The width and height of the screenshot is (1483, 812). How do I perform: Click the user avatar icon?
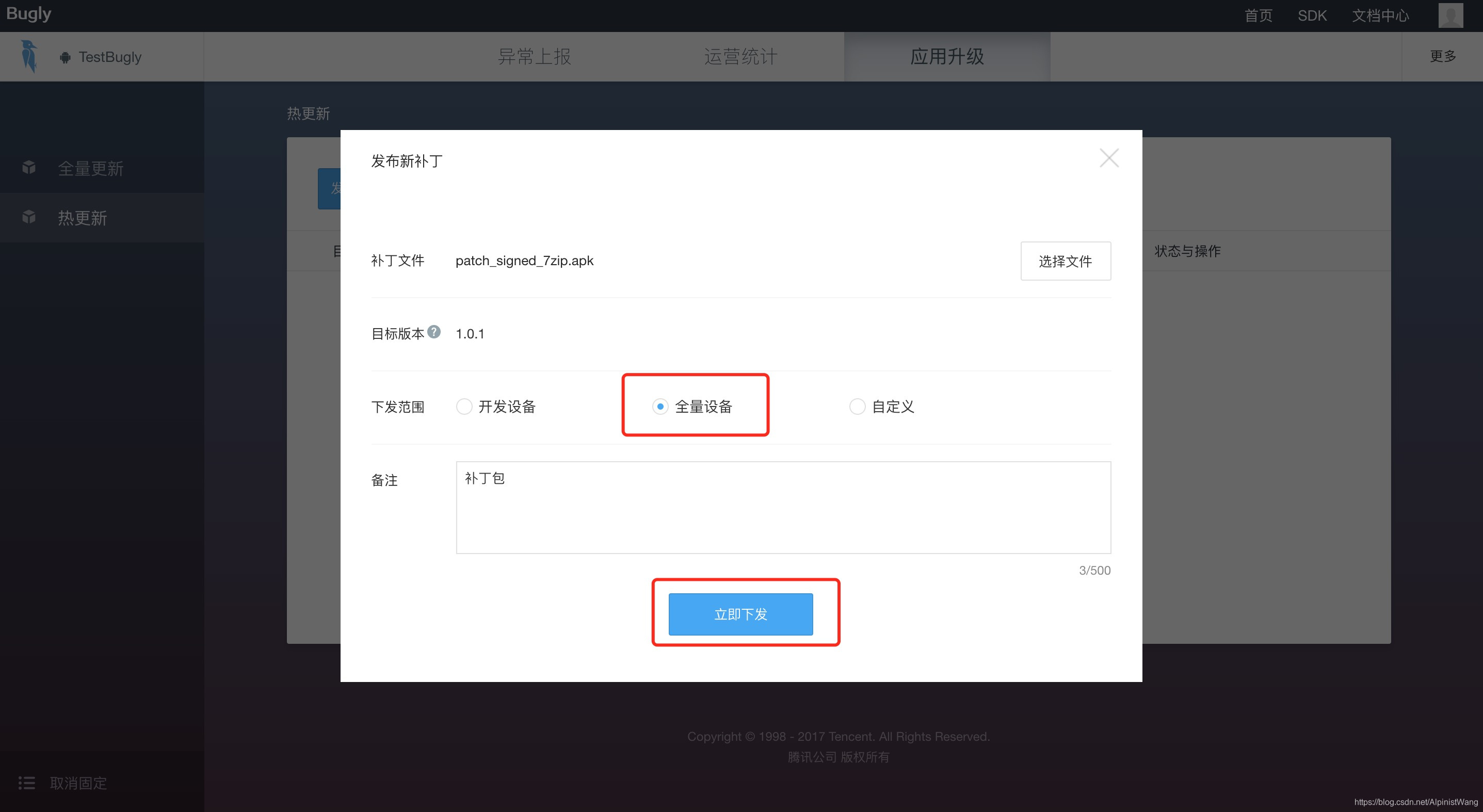(x=1450, y=15)
